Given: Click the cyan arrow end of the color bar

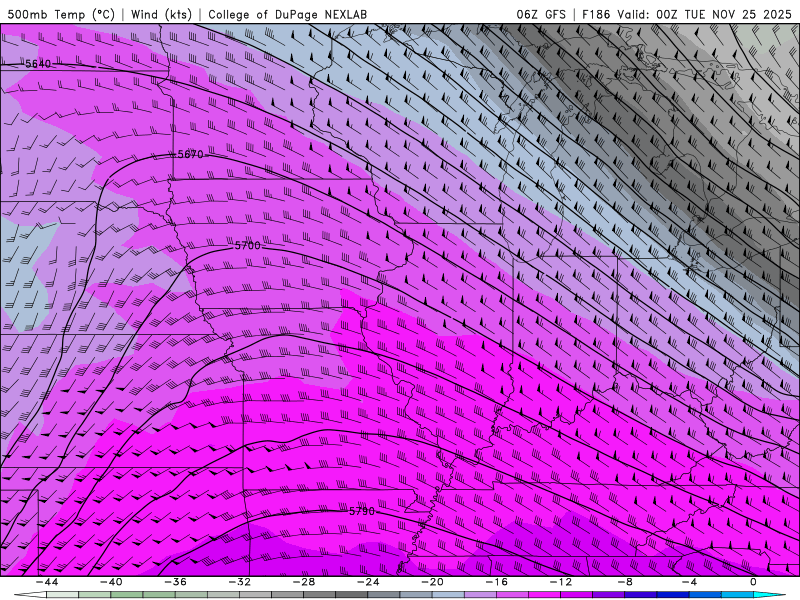Looking at the screenshot, I should [769, 595].
